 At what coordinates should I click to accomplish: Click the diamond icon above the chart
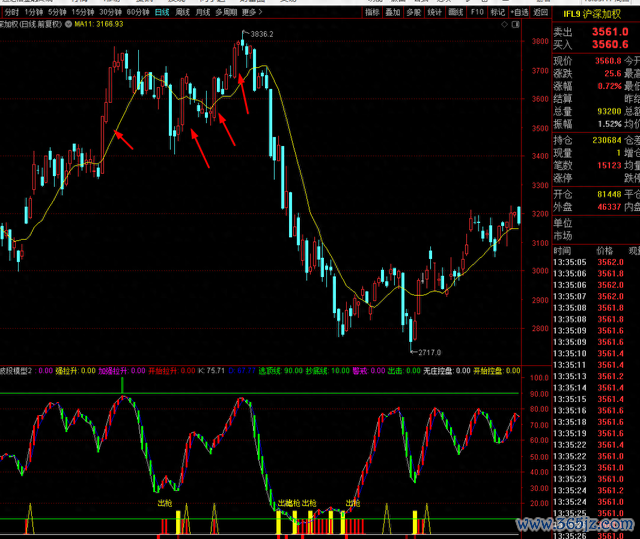point(504,24)
